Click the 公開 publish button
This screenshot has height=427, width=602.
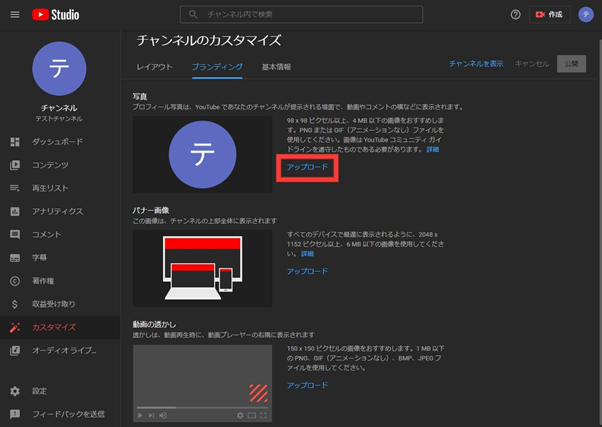coord(571,64)
